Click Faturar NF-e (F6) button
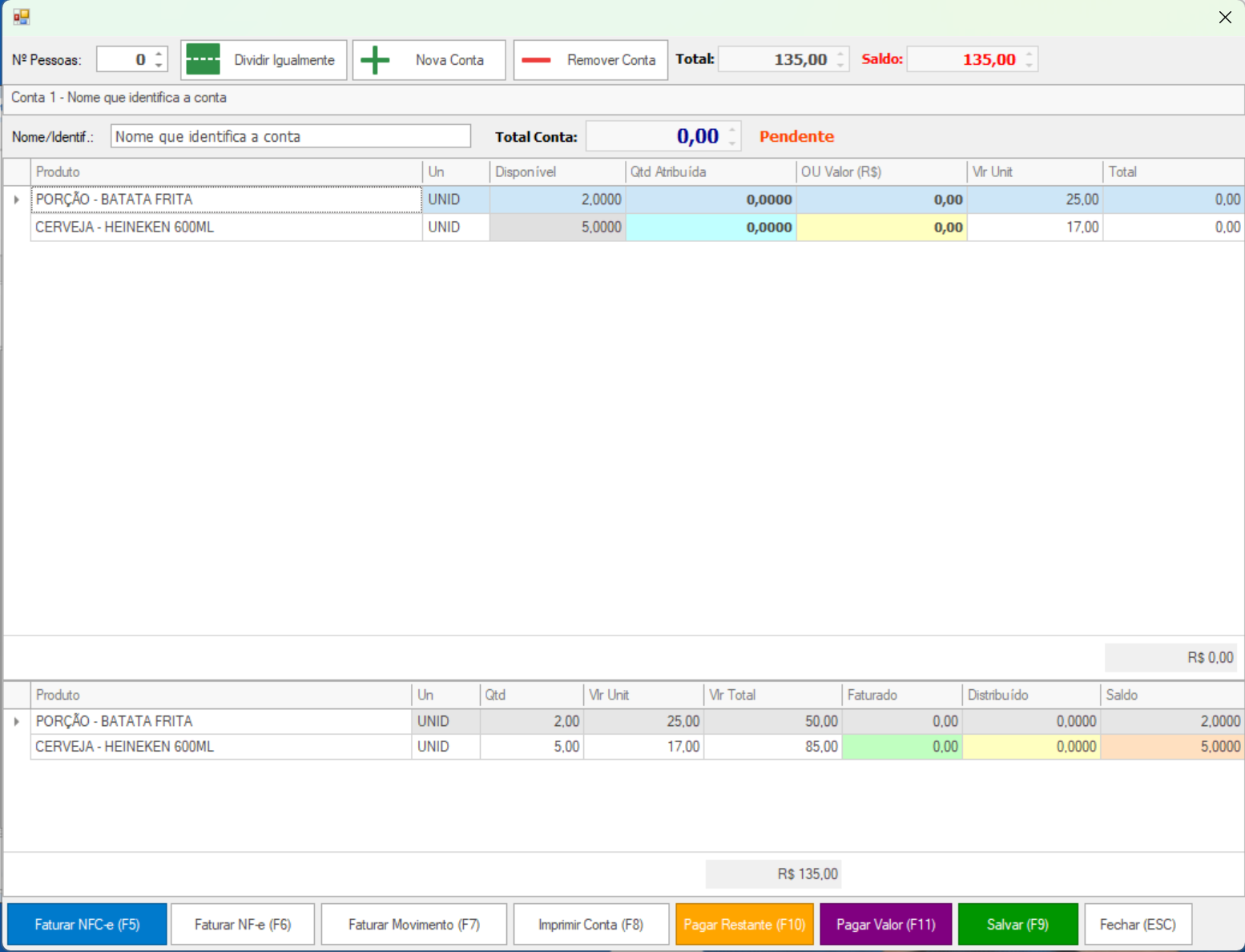Screen dimensions: 1245x952 click(243, 925)
